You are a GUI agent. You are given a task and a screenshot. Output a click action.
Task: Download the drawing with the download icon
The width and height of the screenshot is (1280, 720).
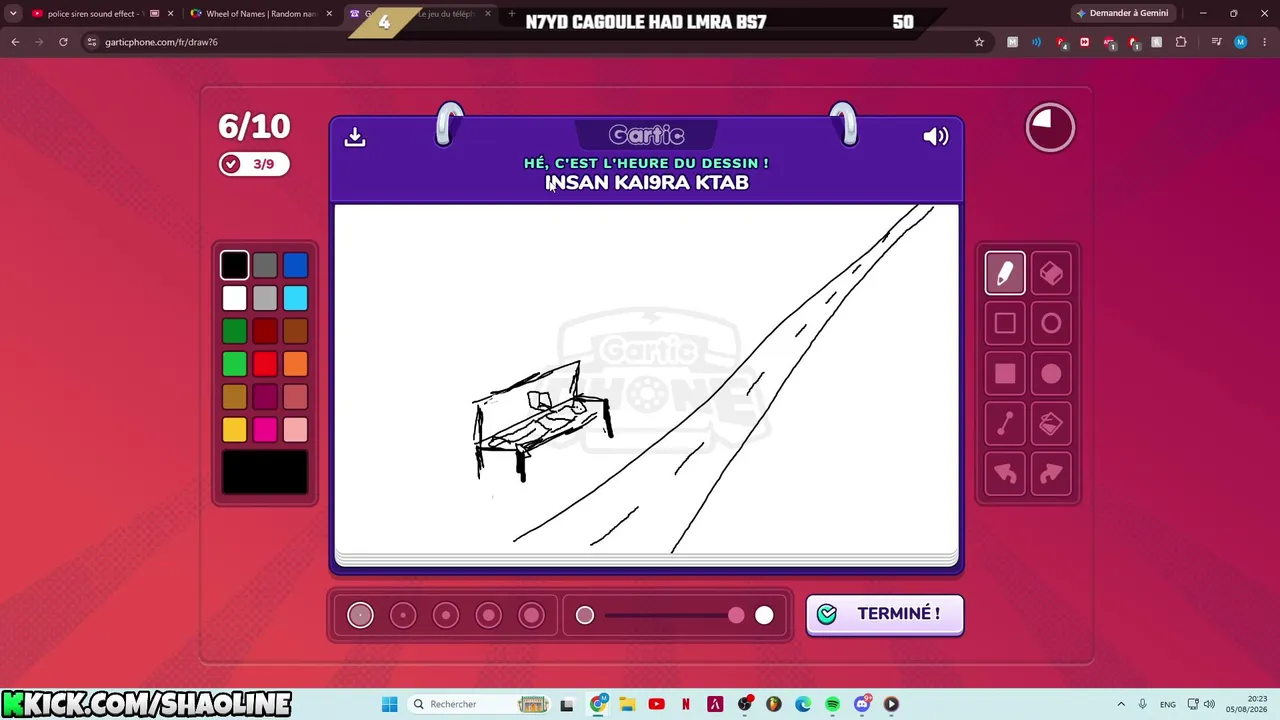(355, 137)
